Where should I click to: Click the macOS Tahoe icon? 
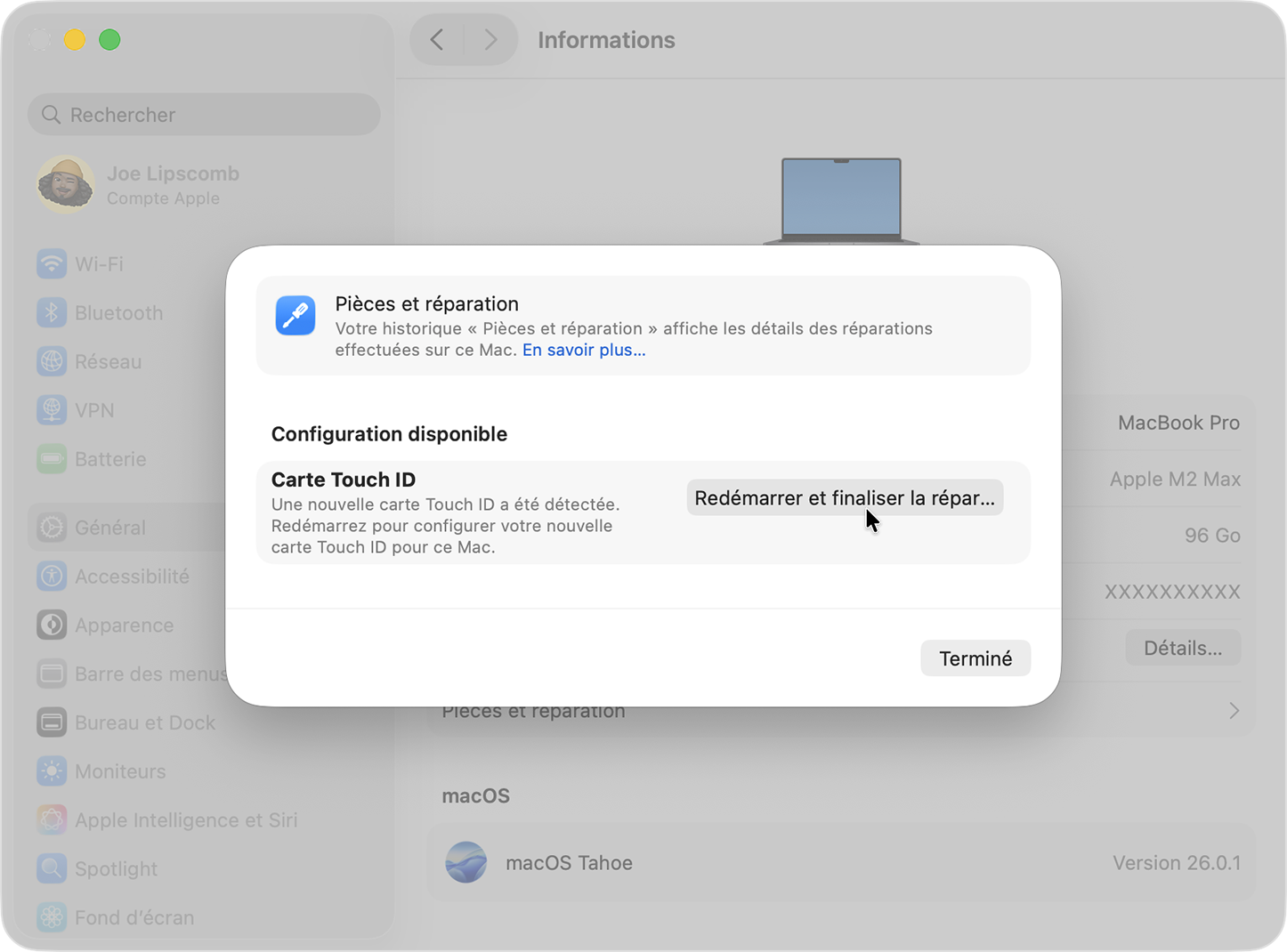click(466, 862)
